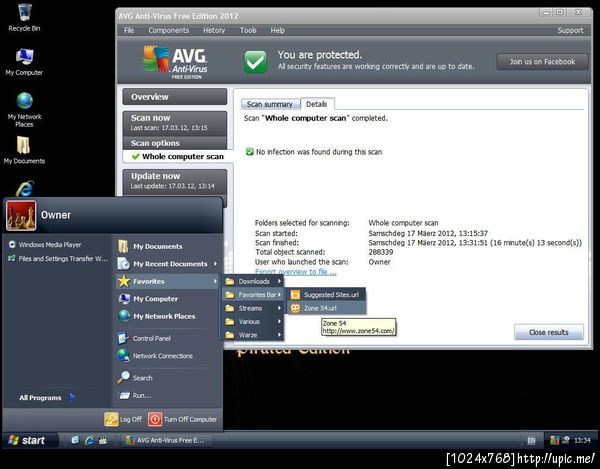Select Whole computer scan sidebar entry
600x469 pixels.
tap(178, 156)
